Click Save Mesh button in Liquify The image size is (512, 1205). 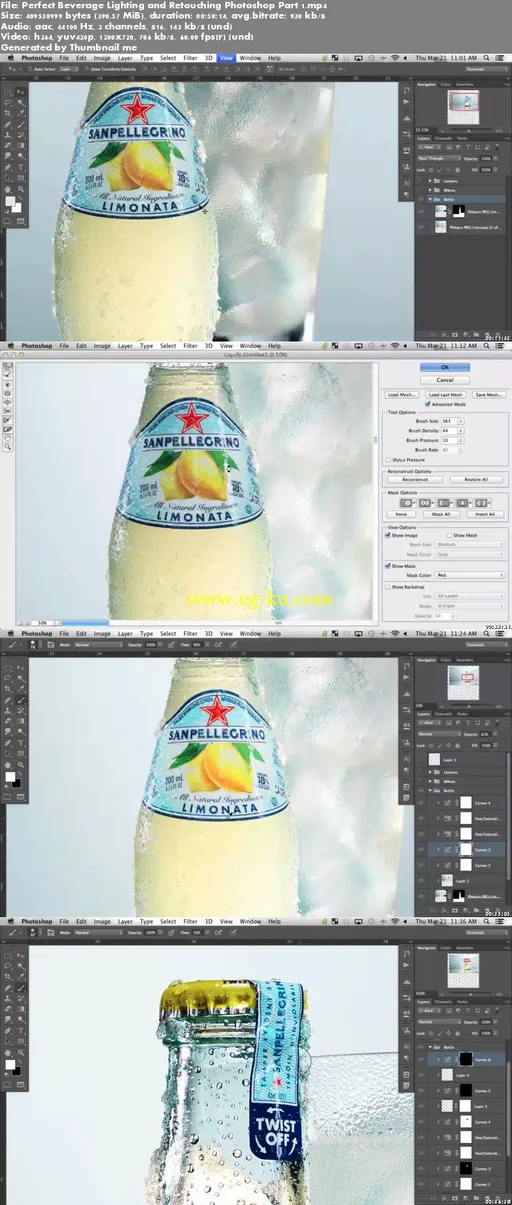(x=488, y=395)
